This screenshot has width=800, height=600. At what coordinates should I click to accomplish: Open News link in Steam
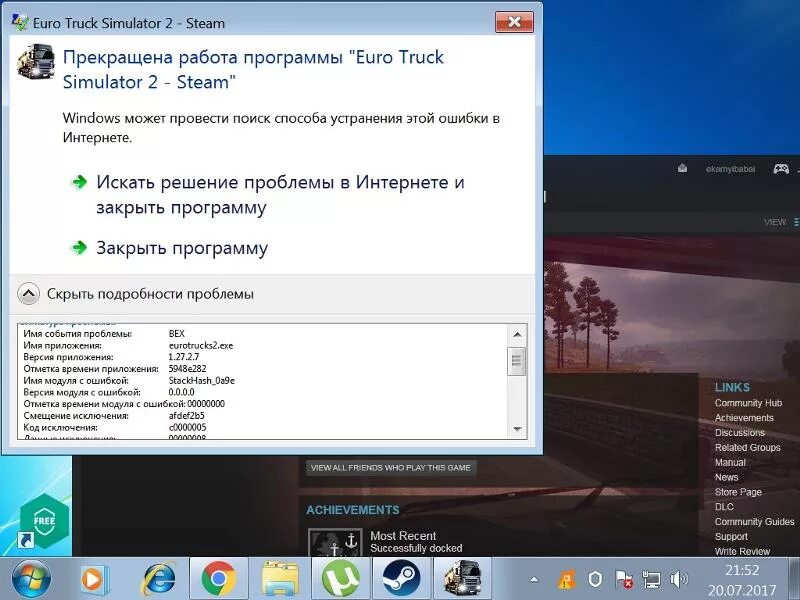point(727,477)
